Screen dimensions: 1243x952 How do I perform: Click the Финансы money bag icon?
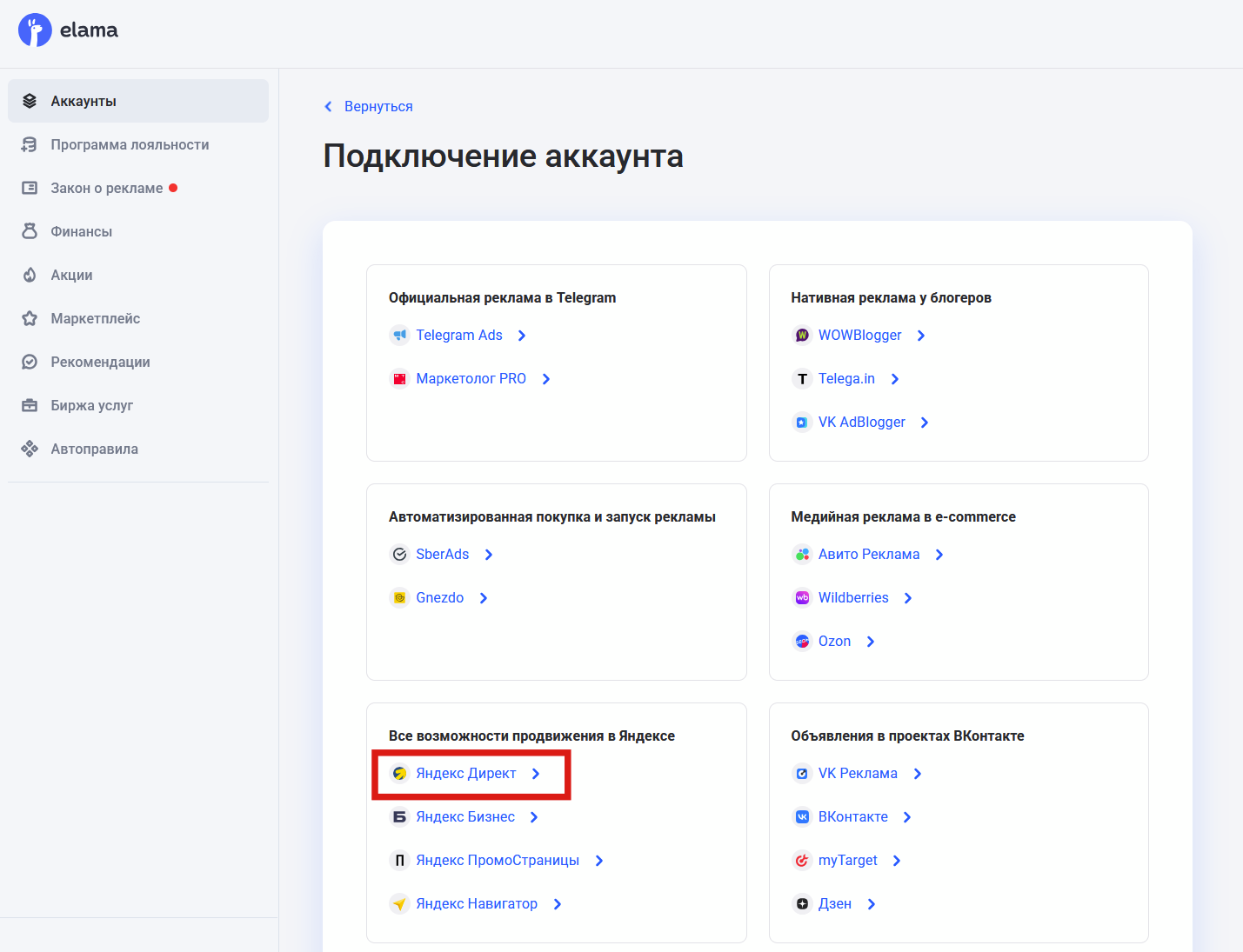click(x=29, y=231)
